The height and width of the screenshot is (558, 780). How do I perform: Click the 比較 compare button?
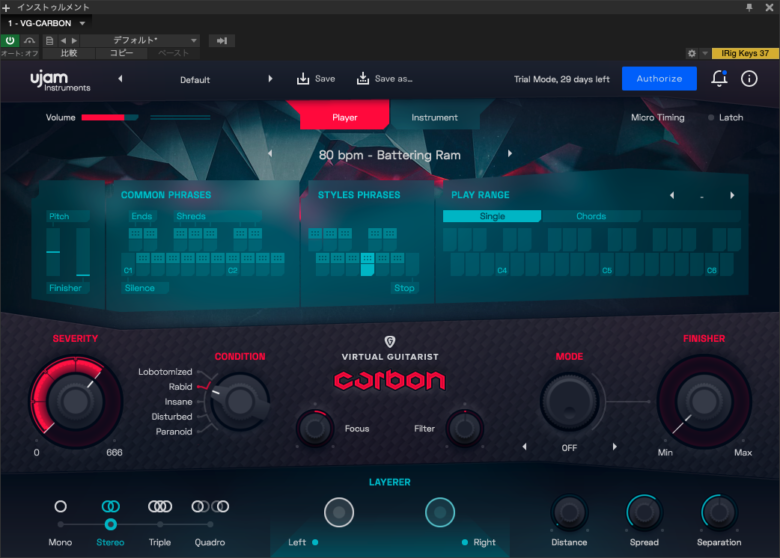[69, 53]
